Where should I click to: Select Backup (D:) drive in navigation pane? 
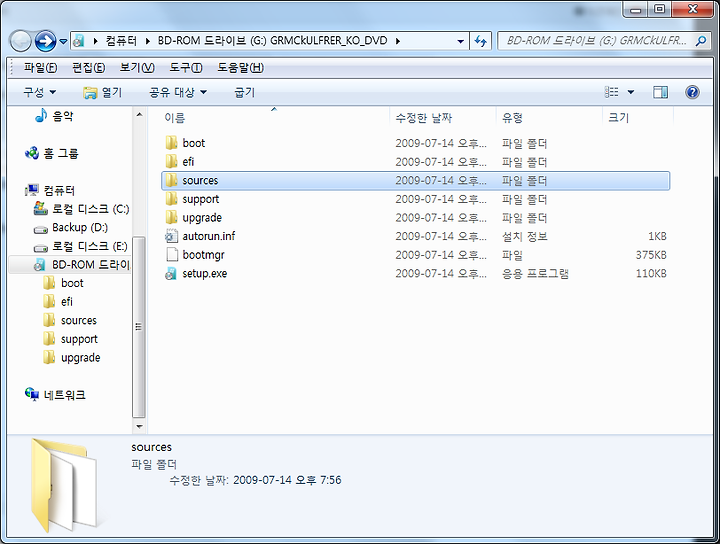pos(71,228)
